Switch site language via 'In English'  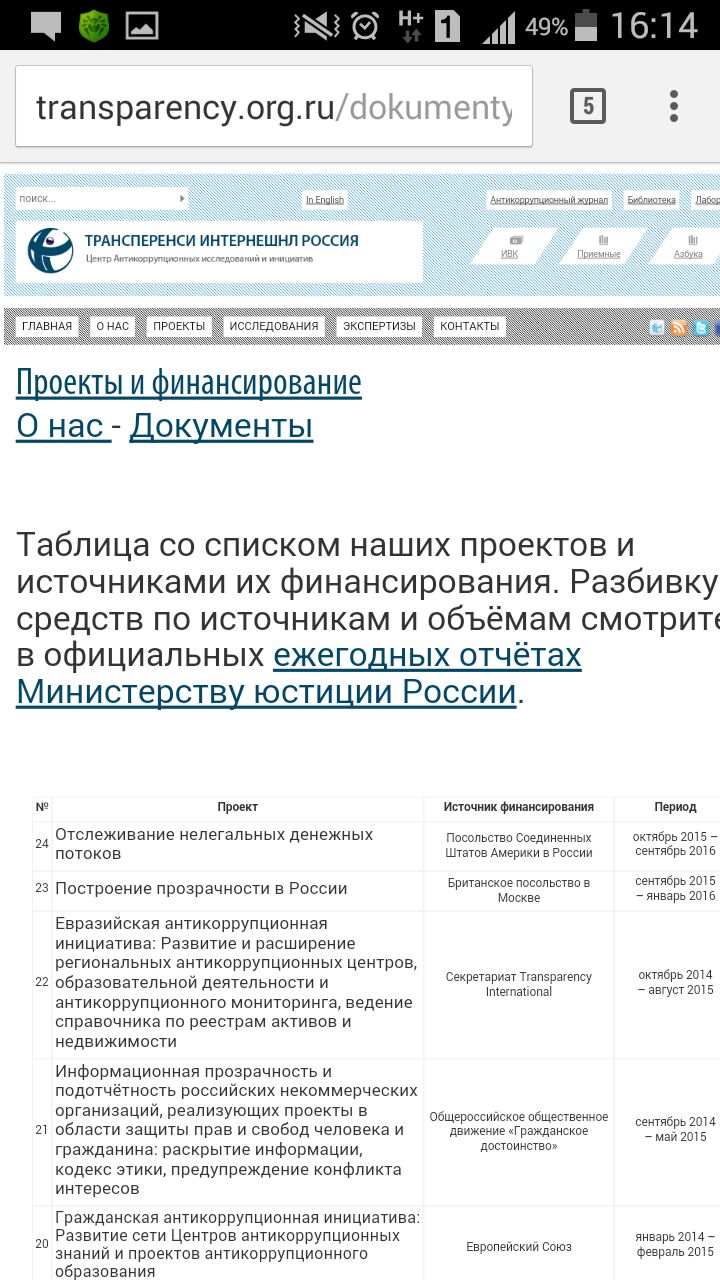(x=325, y=200)
